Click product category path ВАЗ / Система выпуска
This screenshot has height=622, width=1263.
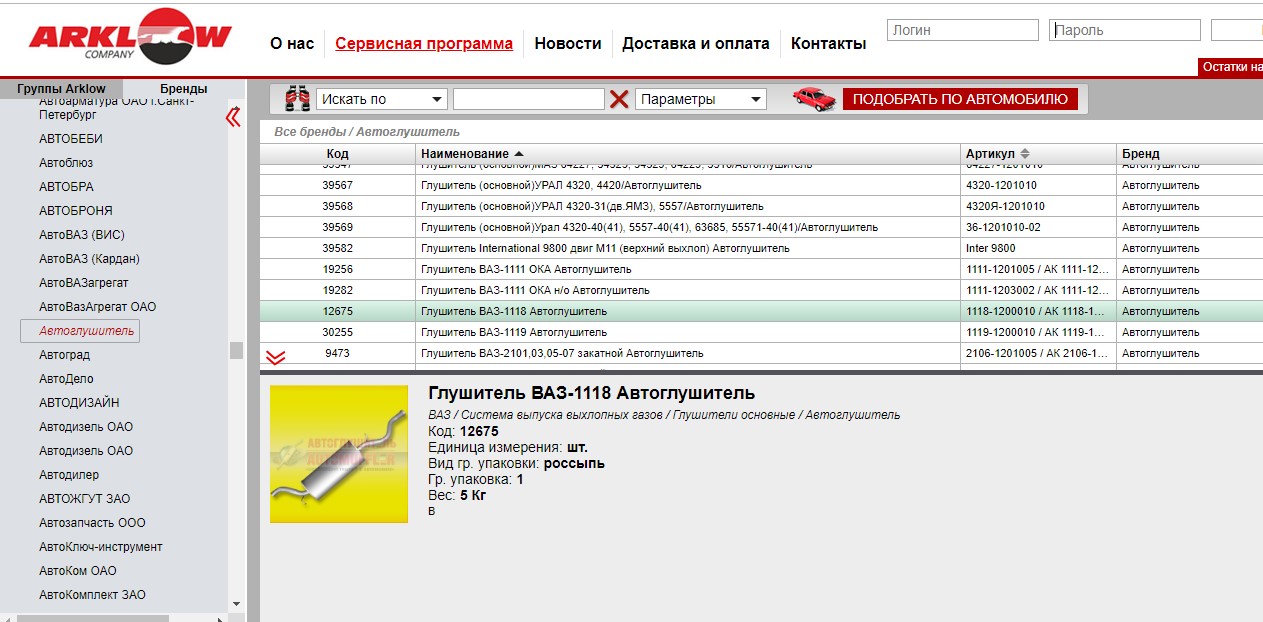pos(664,415)
